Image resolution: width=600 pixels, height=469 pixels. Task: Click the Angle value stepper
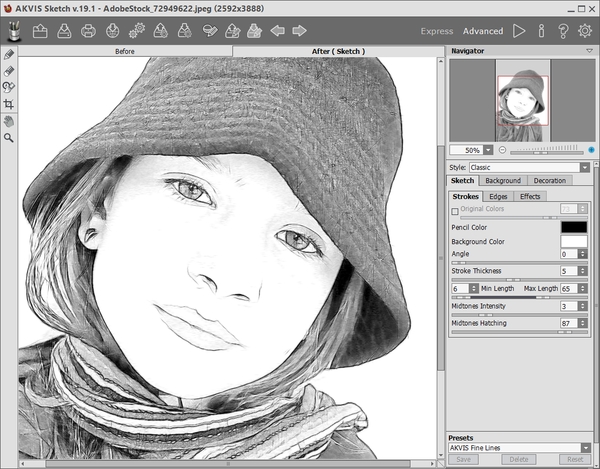tap(582, 254)
